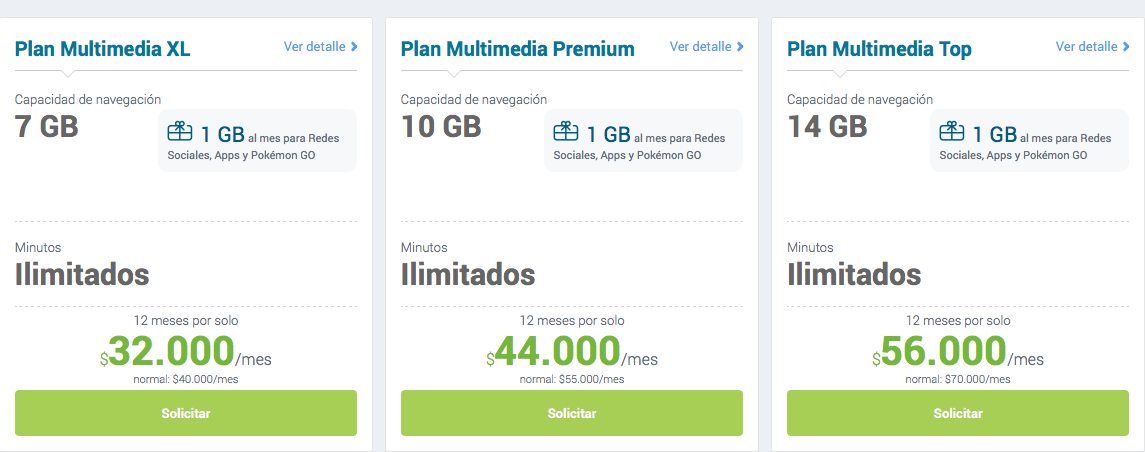This screenshot has height=452, width=1145.
Task: Click the chevron beside Premium's Ver detalle
Action: click(740, 47)
